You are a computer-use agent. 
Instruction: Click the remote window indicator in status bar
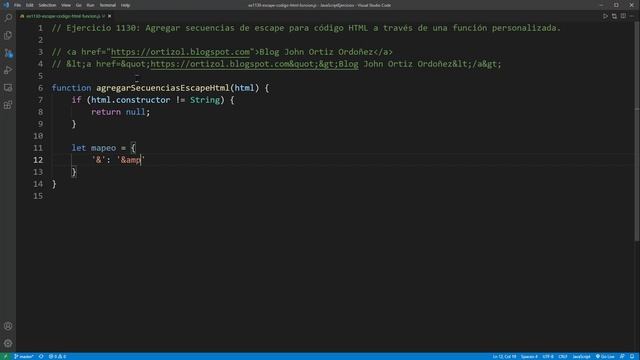[5, 356]
